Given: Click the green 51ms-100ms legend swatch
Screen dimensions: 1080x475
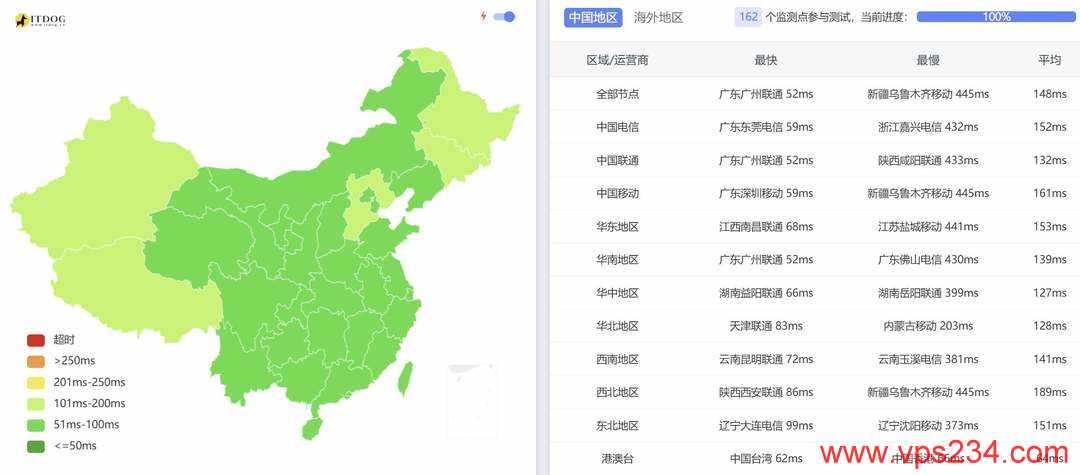Looking at the screenshot, I should [36, 425].
